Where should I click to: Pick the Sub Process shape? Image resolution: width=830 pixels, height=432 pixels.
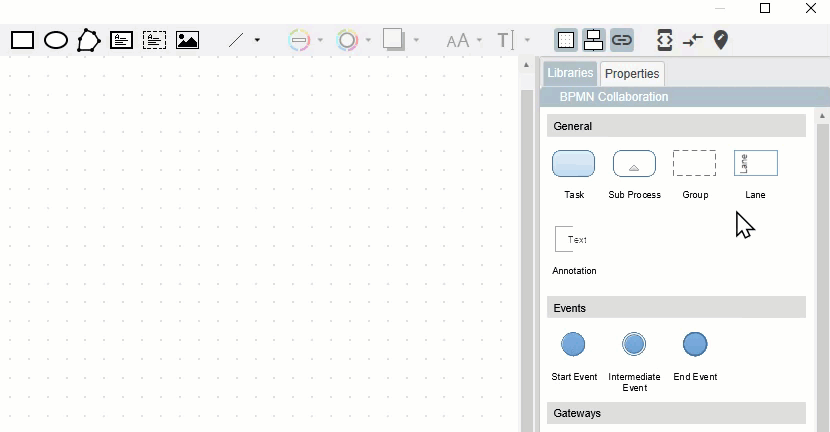click(x=634, y=164)
